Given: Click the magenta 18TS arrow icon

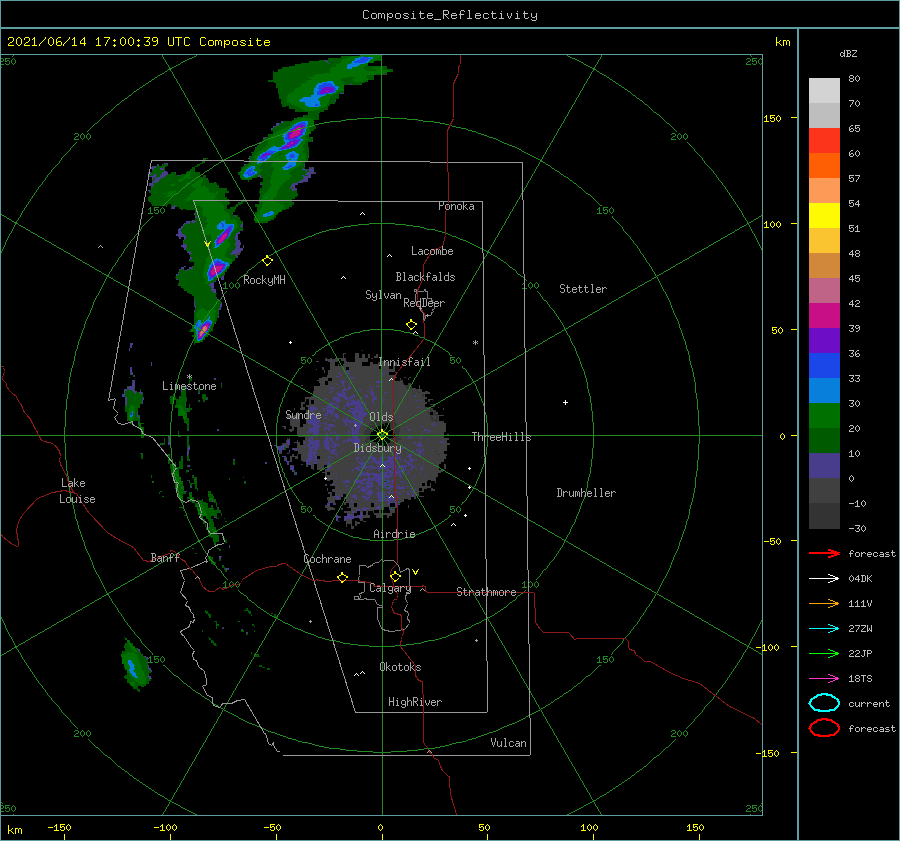Looking at the screenshot, I should [824, 679].
